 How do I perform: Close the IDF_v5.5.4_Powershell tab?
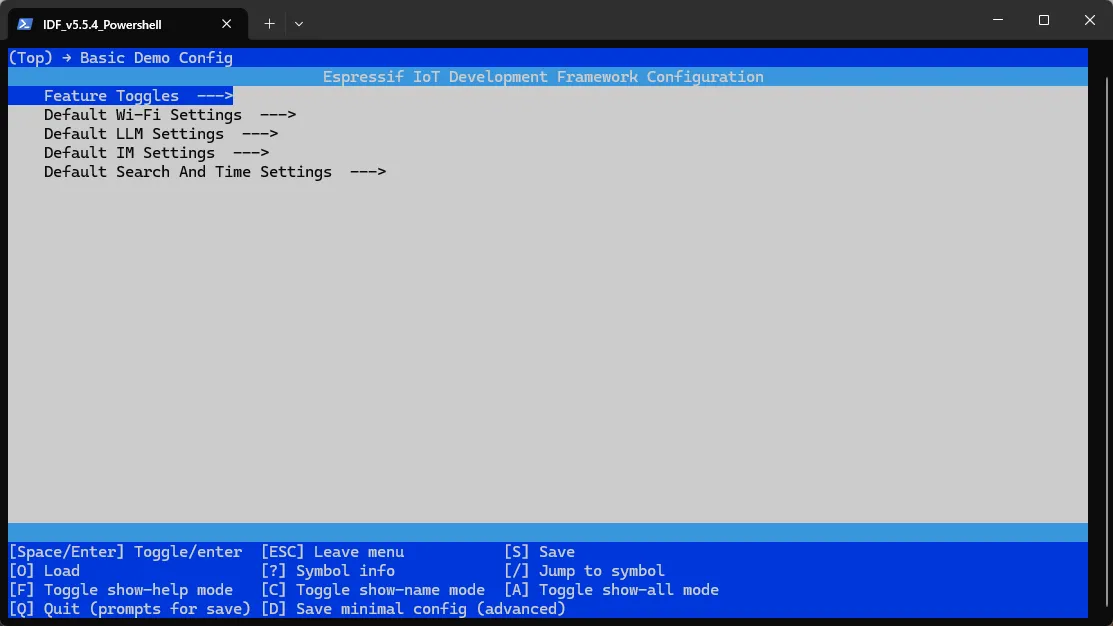coord(228,24)
